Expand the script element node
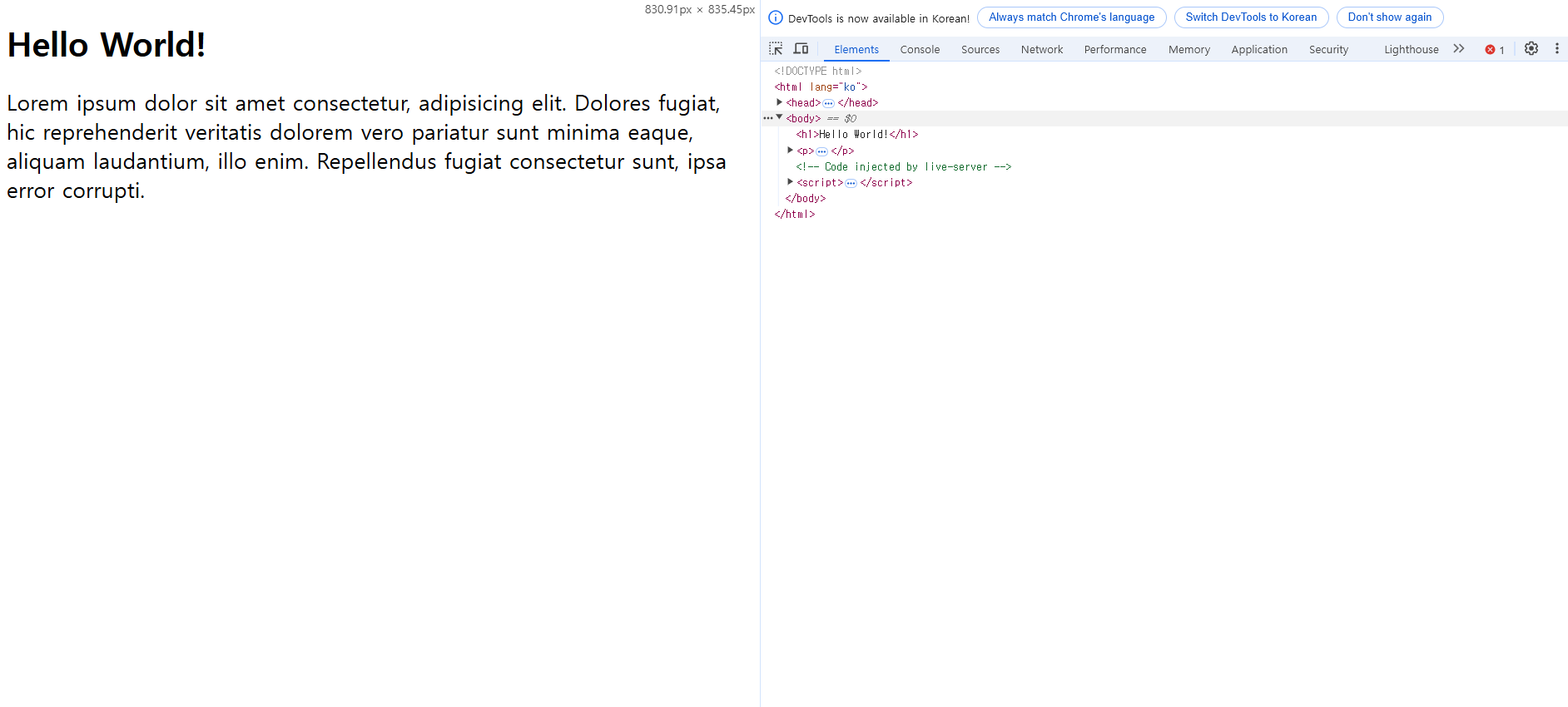Image resolution: width=1568 pixels, height=707 pixels. [790, 182]
